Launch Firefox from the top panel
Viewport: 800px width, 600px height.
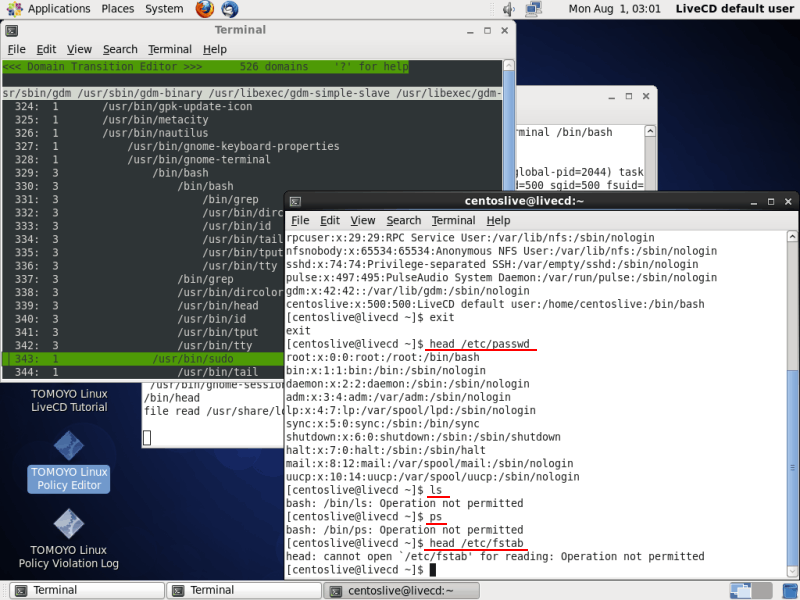click(x=205, y=9)
